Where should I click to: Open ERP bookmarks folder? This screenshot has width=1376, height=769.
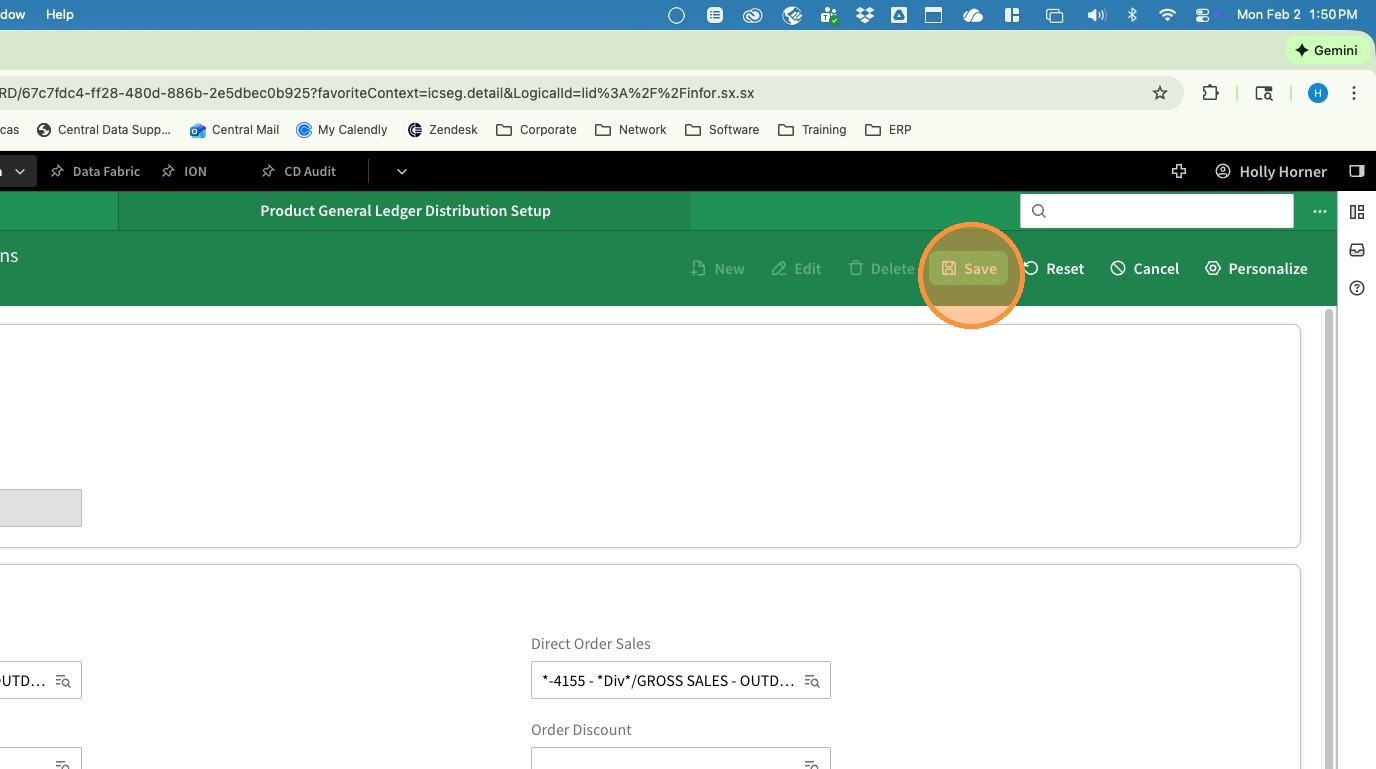pyautogui.click(x=888, y=130)
